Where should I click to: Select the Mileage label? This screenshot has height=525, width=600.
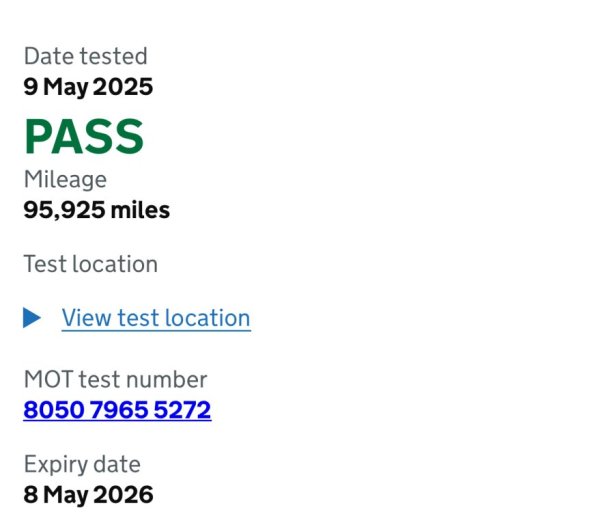[65, 179]
